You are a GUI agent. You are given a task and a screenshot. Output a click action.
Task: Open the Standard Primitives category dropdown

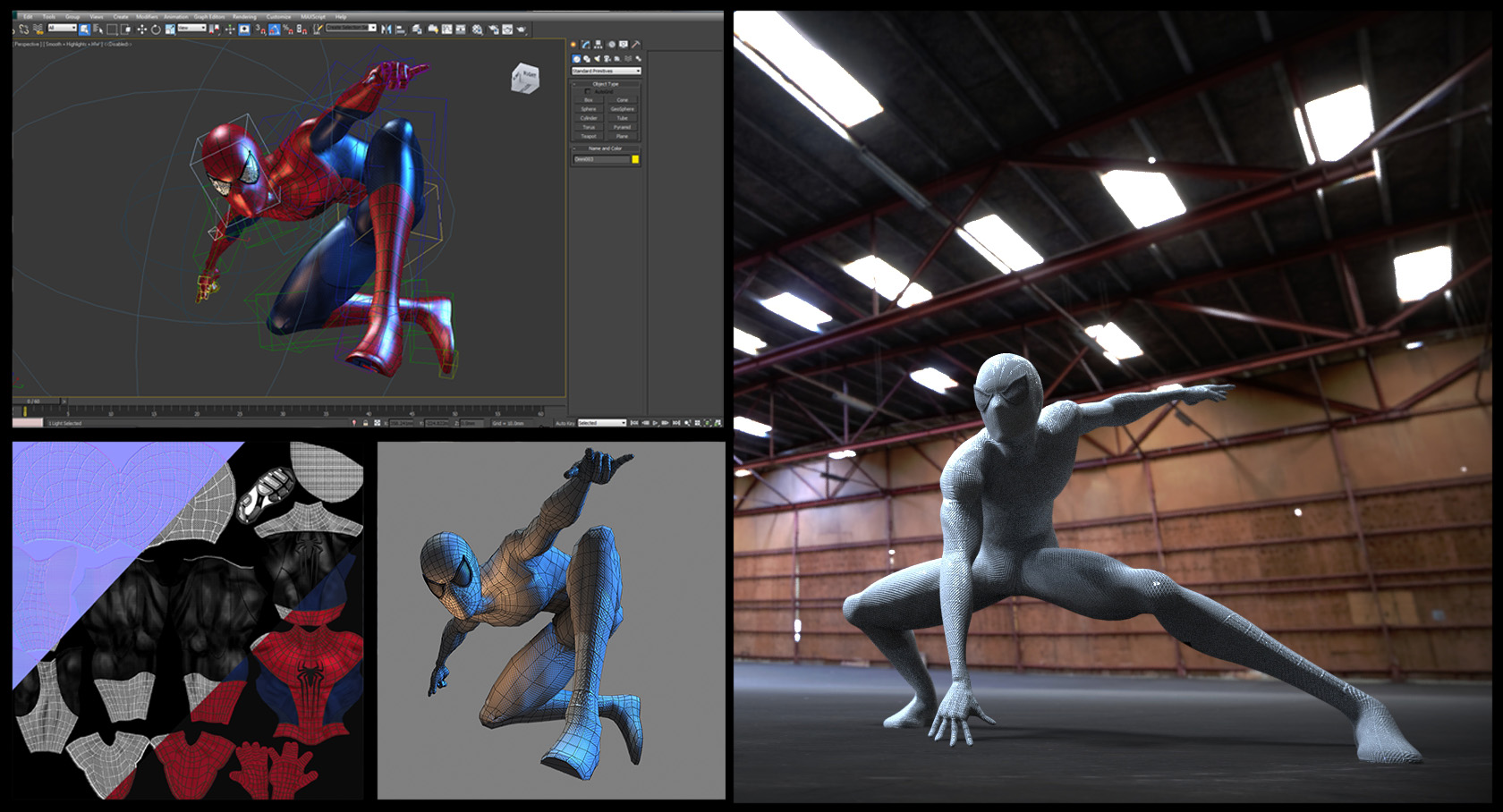point(607,71)
